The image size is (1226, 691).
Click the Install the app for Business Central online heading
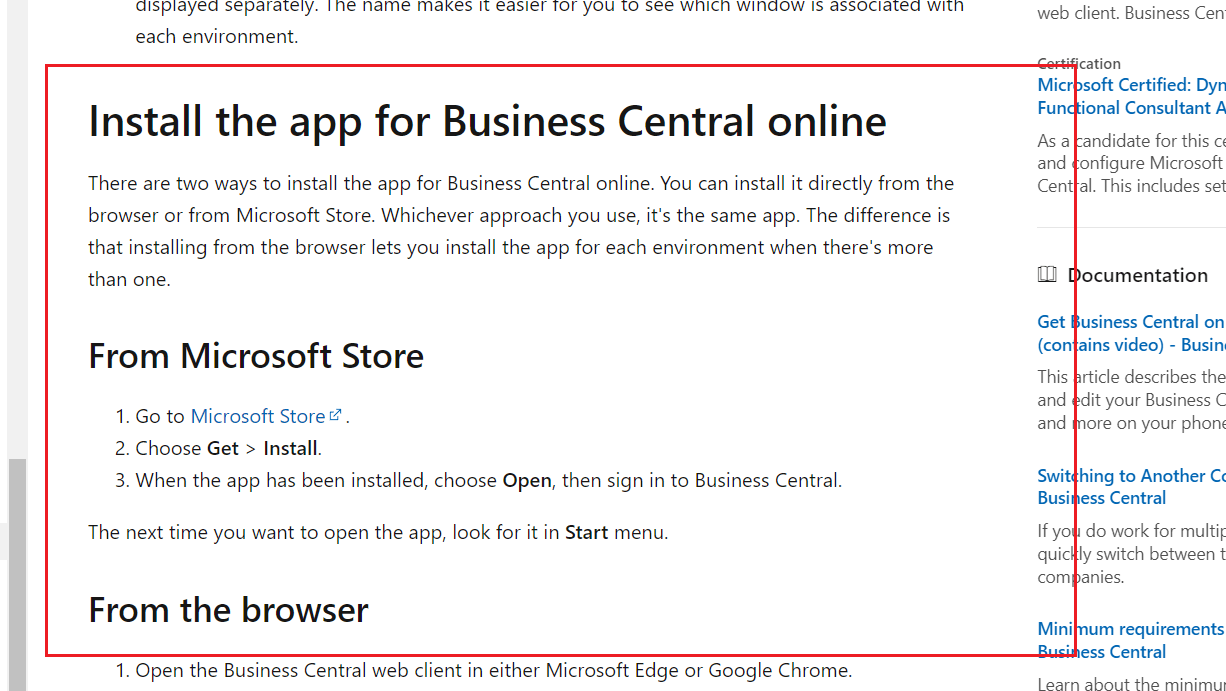click(487, 122)
